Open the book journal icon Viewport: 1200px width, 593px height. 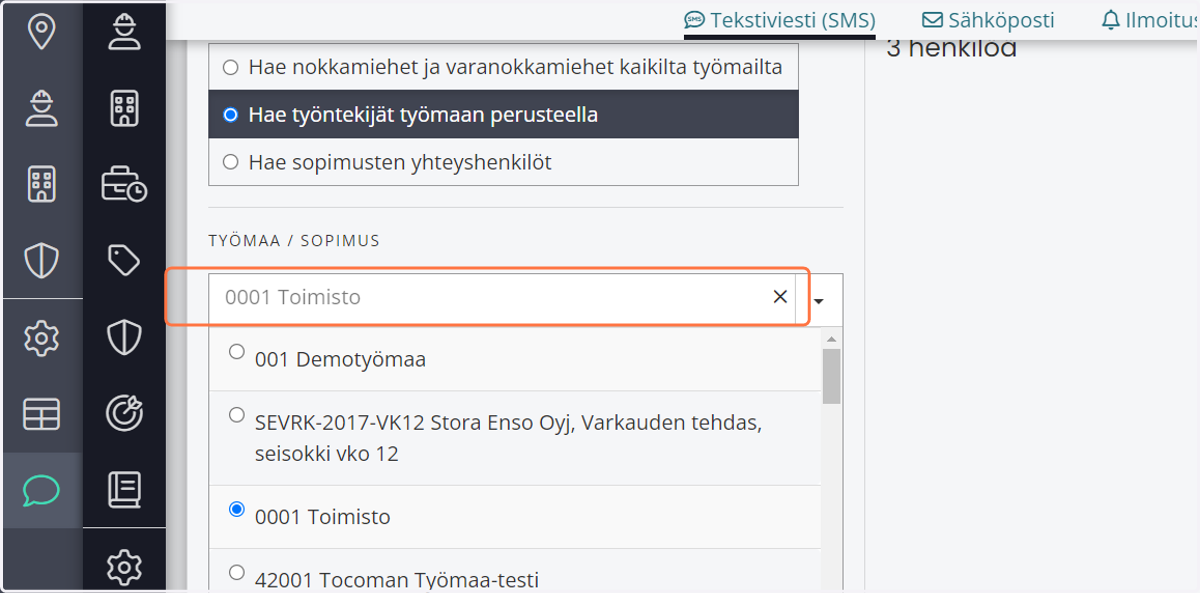click(x=124, y=489)
